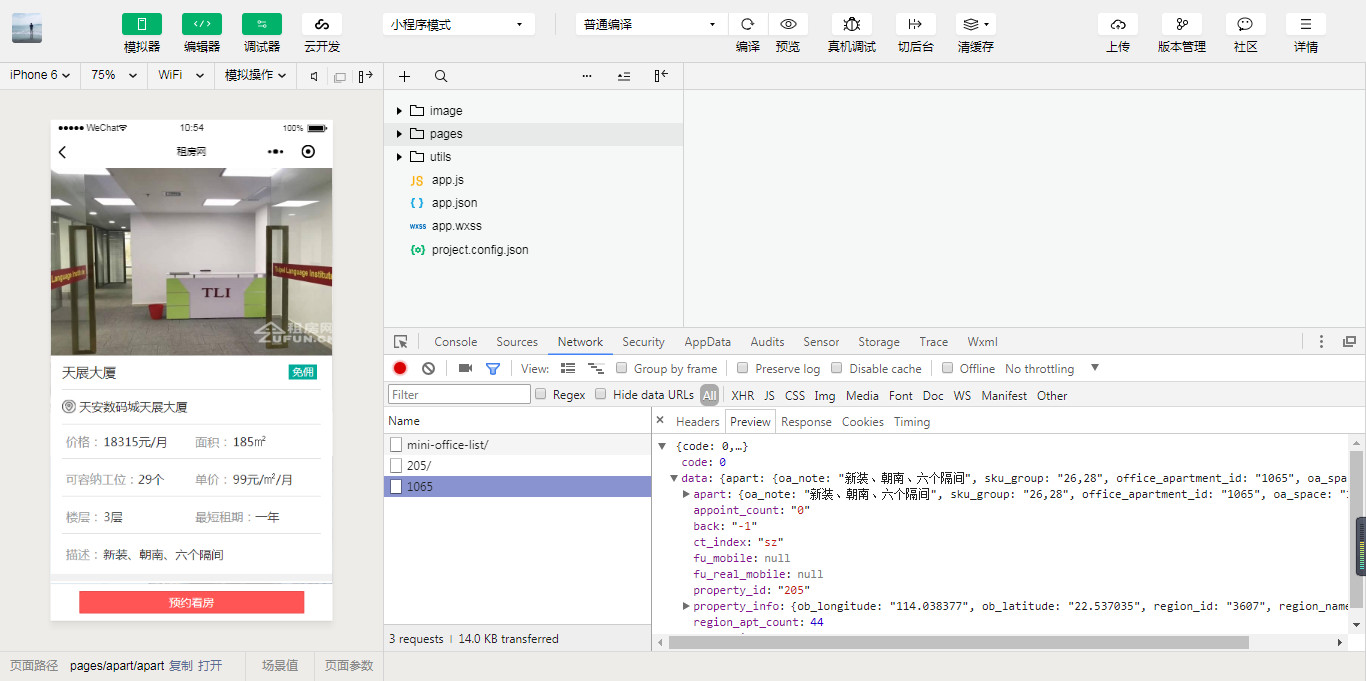The width and height of the screenshot is (1366, 681).
Task: Expand the utils folder
Action: tap(400, 157)
